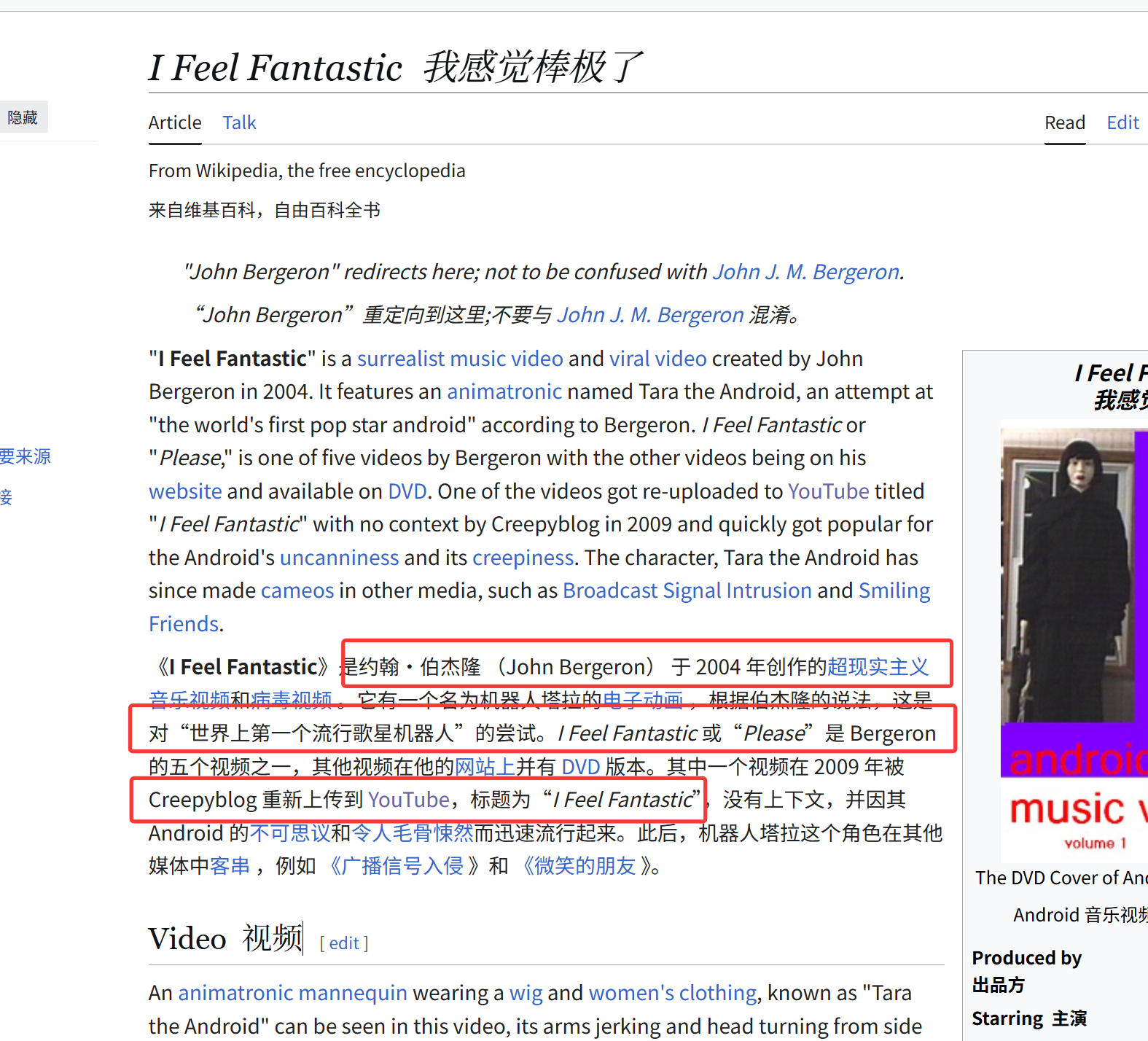Image resolution: width=1148 pixels, height=1041 pixels.
Task: Select the Read tab
Action: pyautogui.click(x=1065, y=122)
